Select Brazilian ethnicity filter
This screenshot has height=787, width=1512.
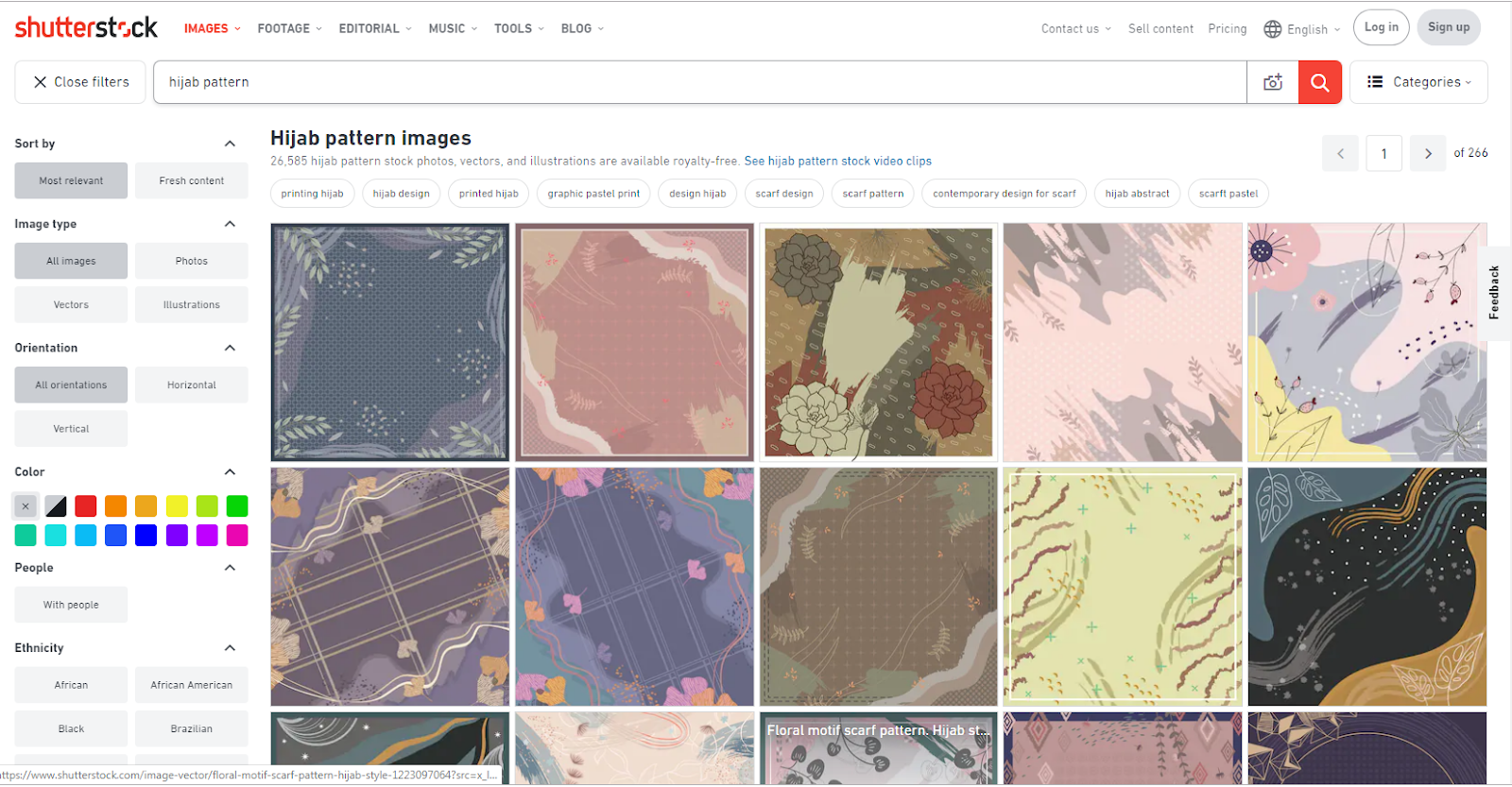pos(192,728)
